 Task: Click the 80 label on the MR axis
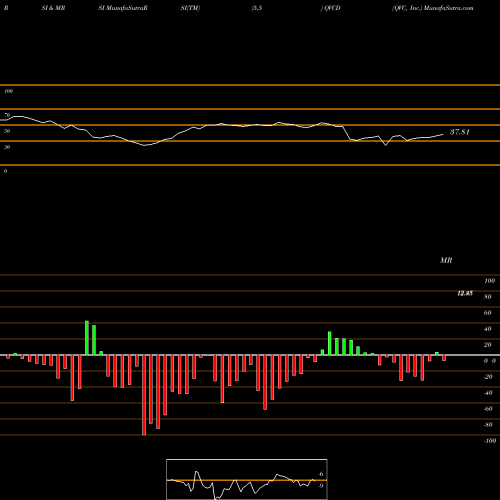pyautogui.click(x=488, y=297)
